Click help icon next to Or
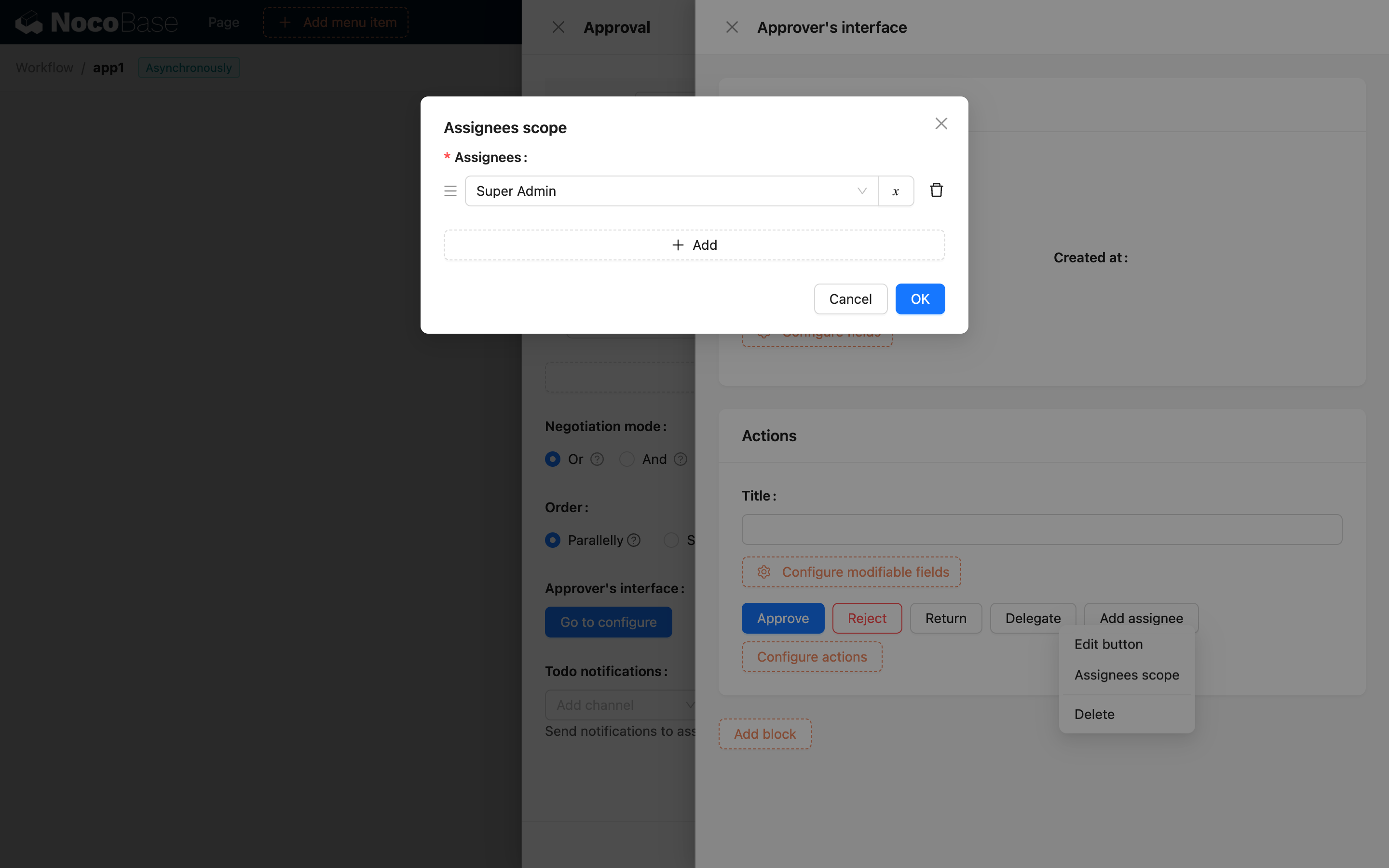Viewport: 1389px width, 868px height. point(597,459)
